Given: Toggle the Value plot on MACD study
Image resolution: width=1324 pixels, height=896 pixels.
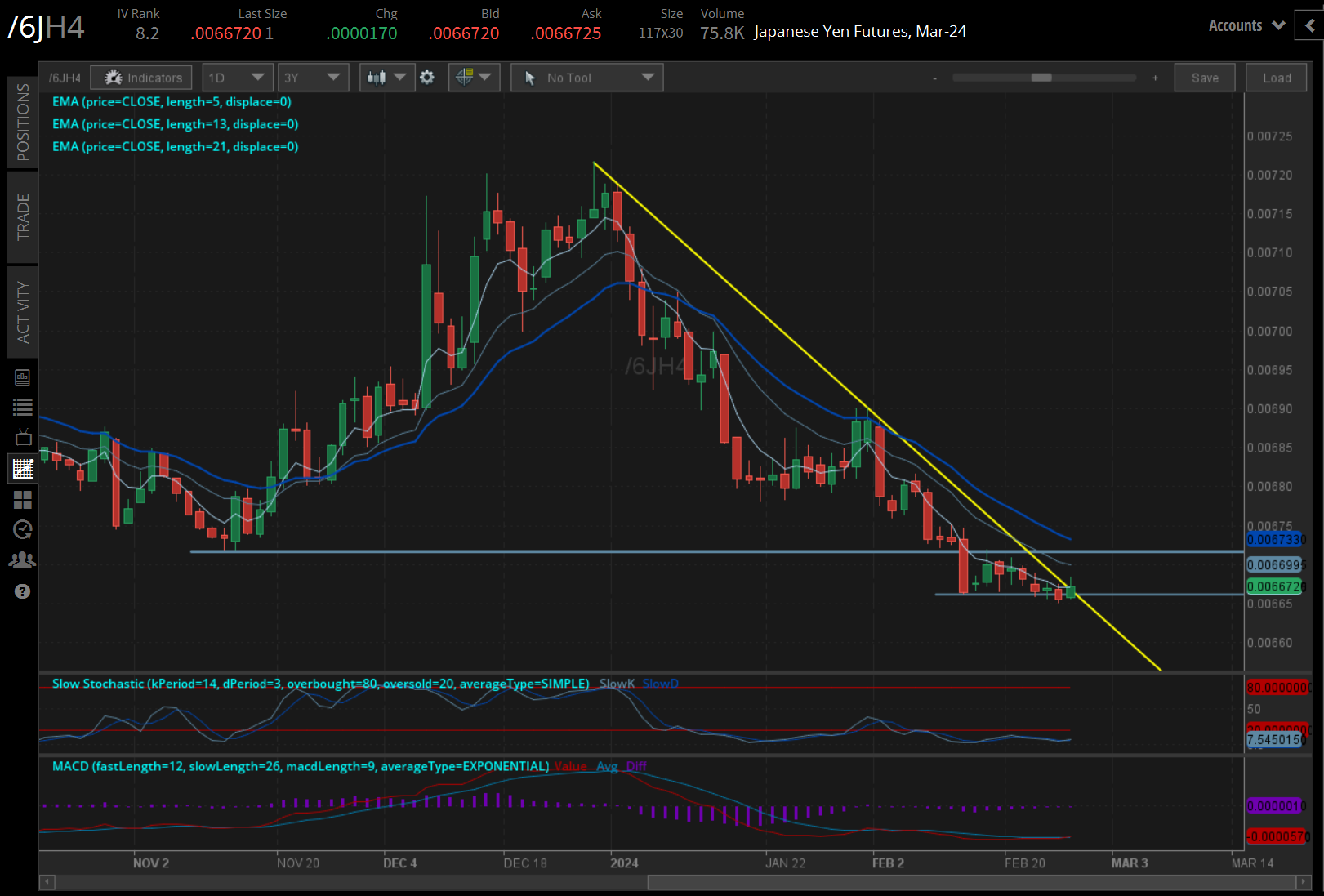Looking at the screenshot, I should click(x=571, y=766).
